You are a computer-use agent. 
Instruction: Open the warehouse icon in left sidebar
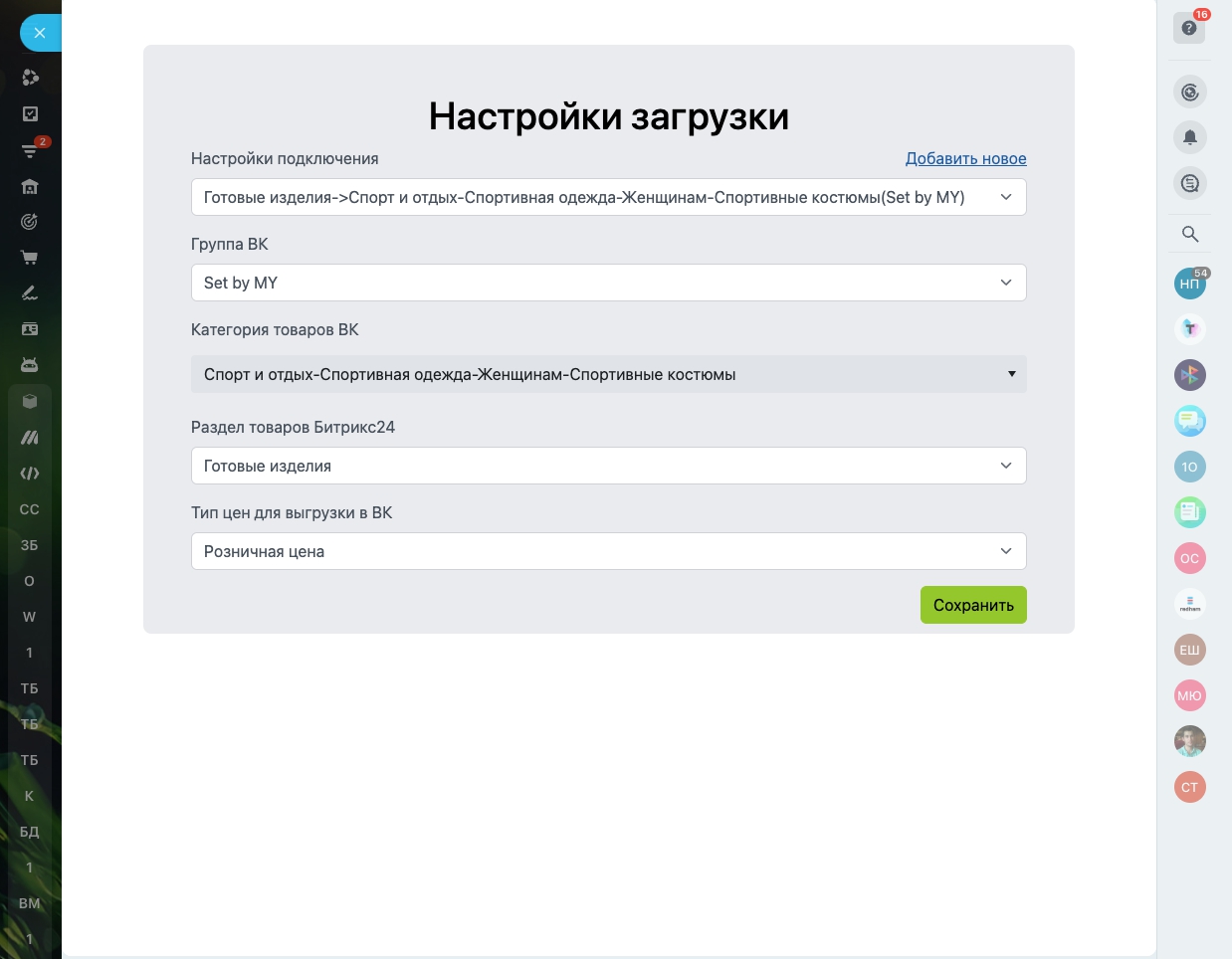click(x=30, y=186)
